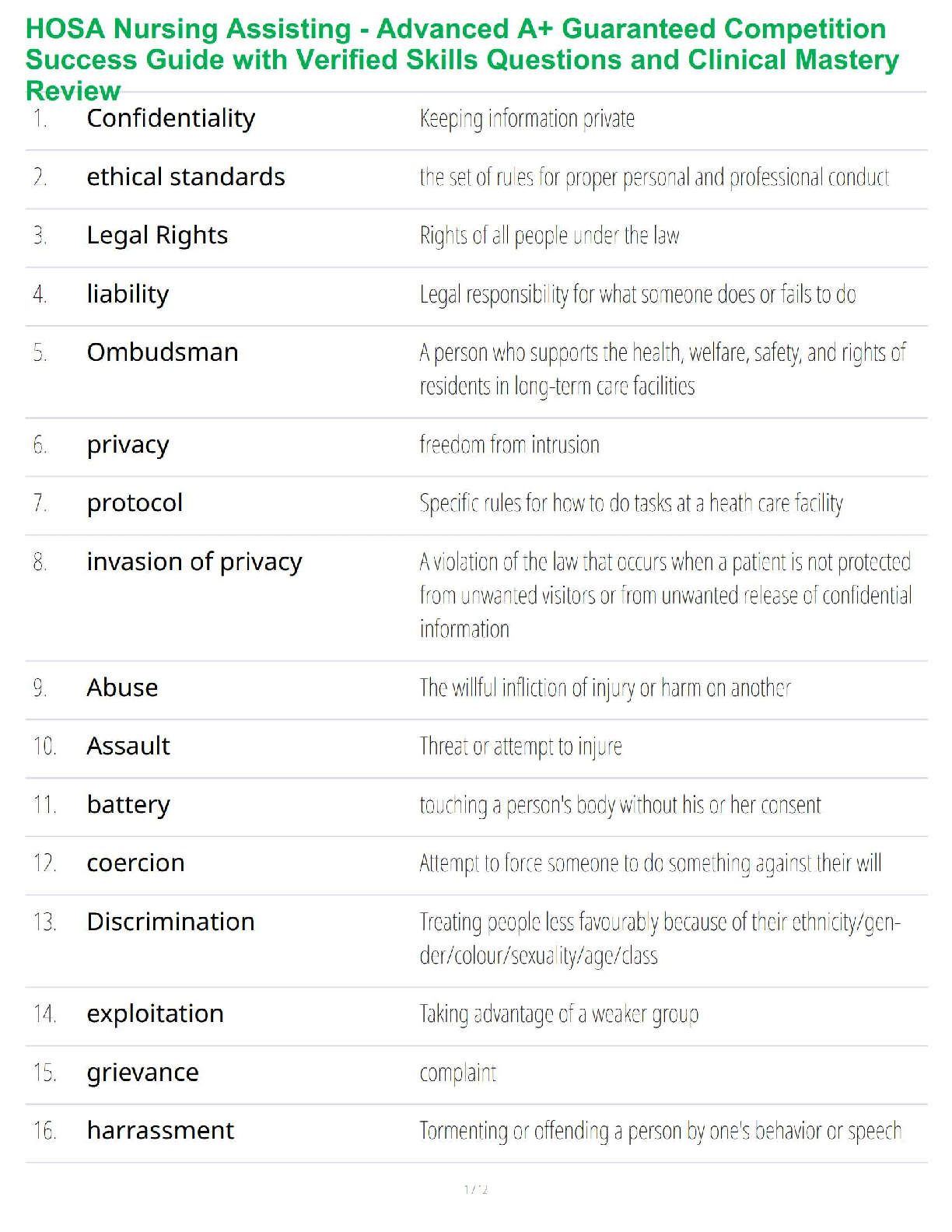Select the Assault definition 'Threat or attempt to injure'
The image size is (952, 1232).
pyautogui.click(x=520, y=747)
